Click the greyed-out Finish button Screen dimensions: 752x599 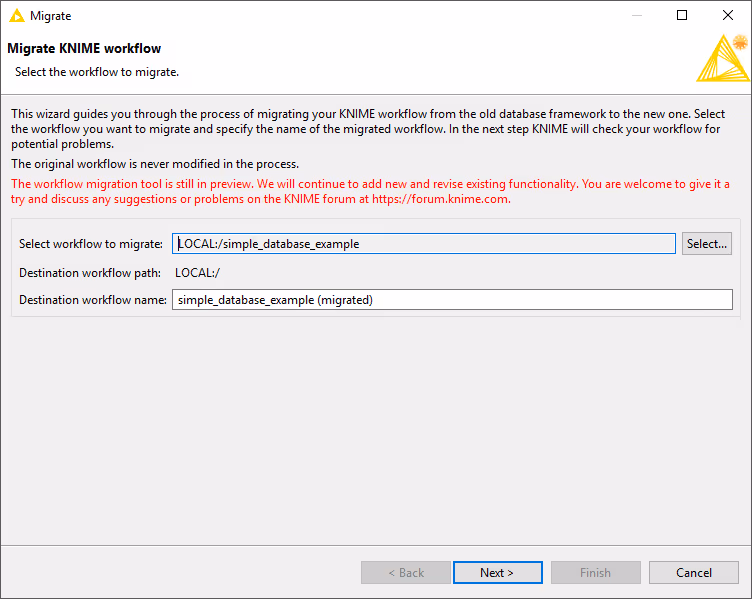click(x=595, y=573)
